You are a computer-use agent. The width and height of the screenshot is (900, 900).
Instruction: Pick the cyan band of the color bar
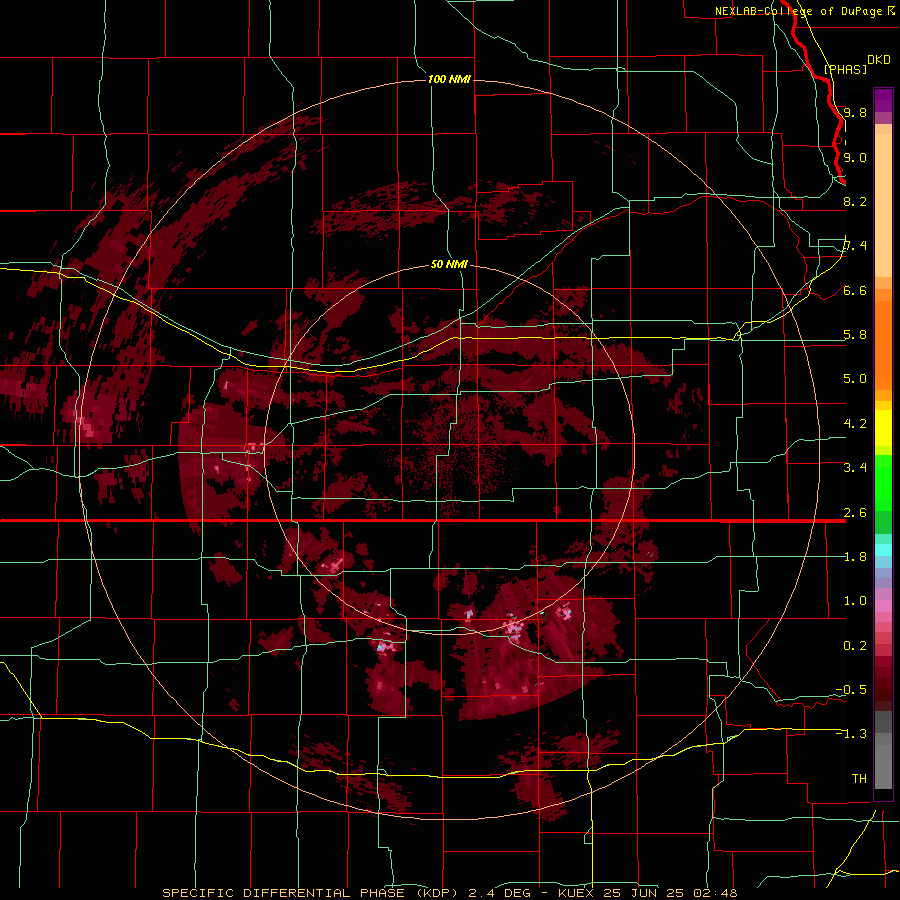(883, 550)
